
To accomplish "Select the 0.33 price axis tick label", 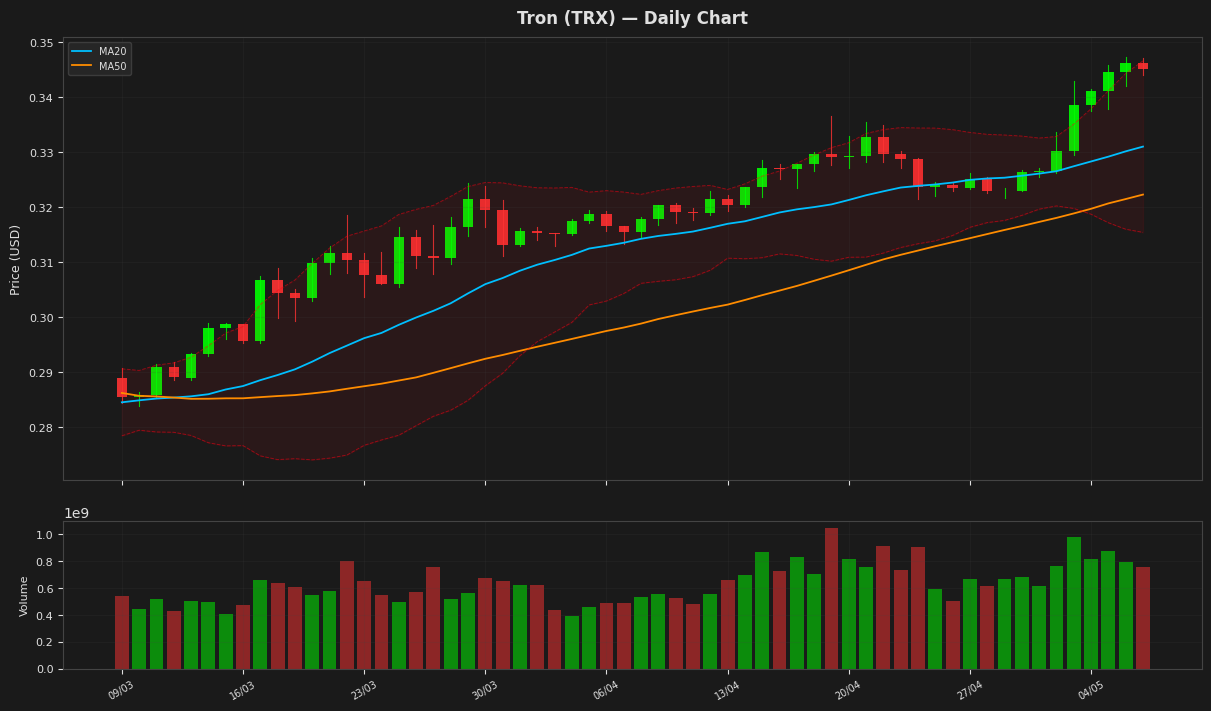I will point(41,153).
